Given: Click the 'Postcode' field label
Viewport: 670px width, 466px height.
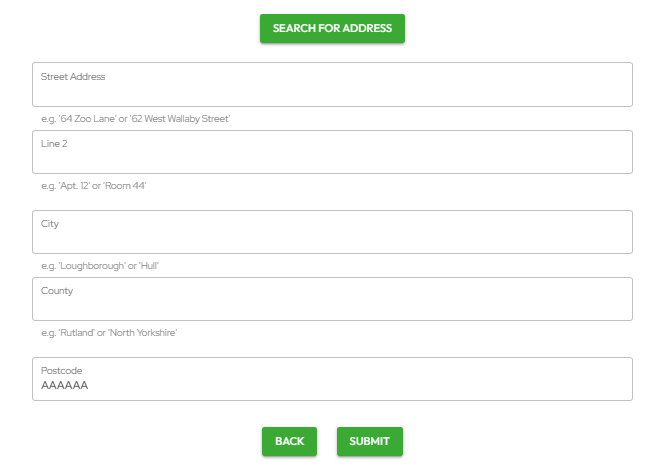Looking at the screenshot, I should click(x=62, y=371).
